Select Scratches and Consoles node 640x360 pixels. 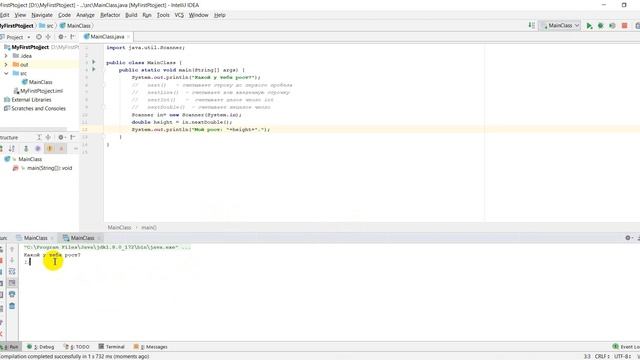coord(35,109)
